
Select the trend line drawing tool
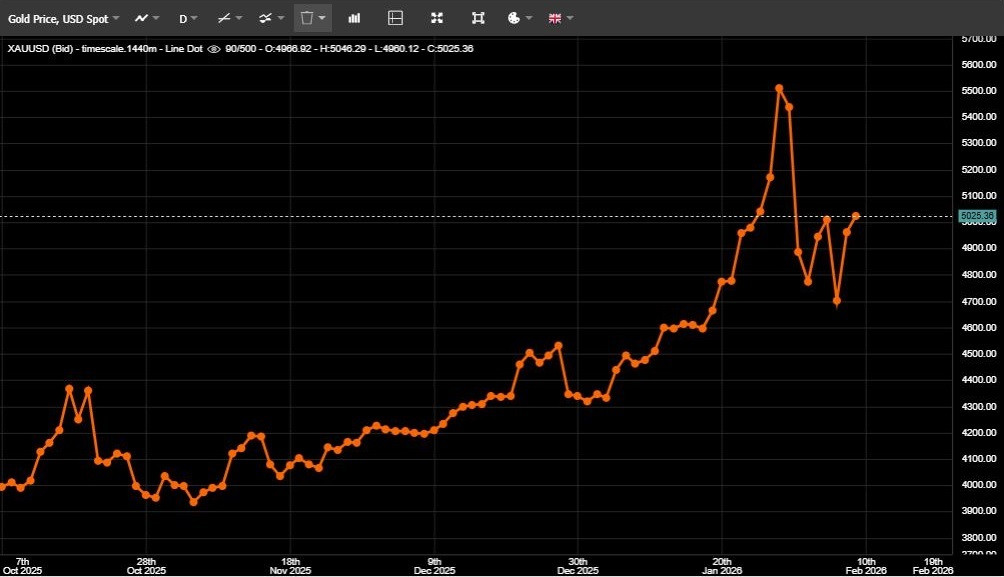pyautogui.click(x=225, y=18)
